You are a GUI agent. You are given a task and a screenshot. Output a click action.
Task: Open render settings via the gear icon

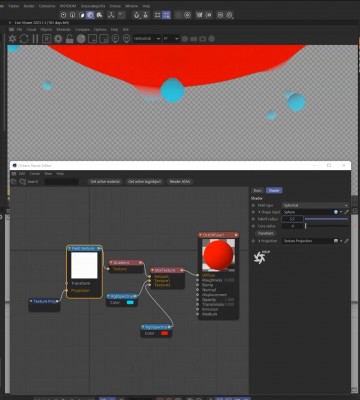[x=58, y=39]
